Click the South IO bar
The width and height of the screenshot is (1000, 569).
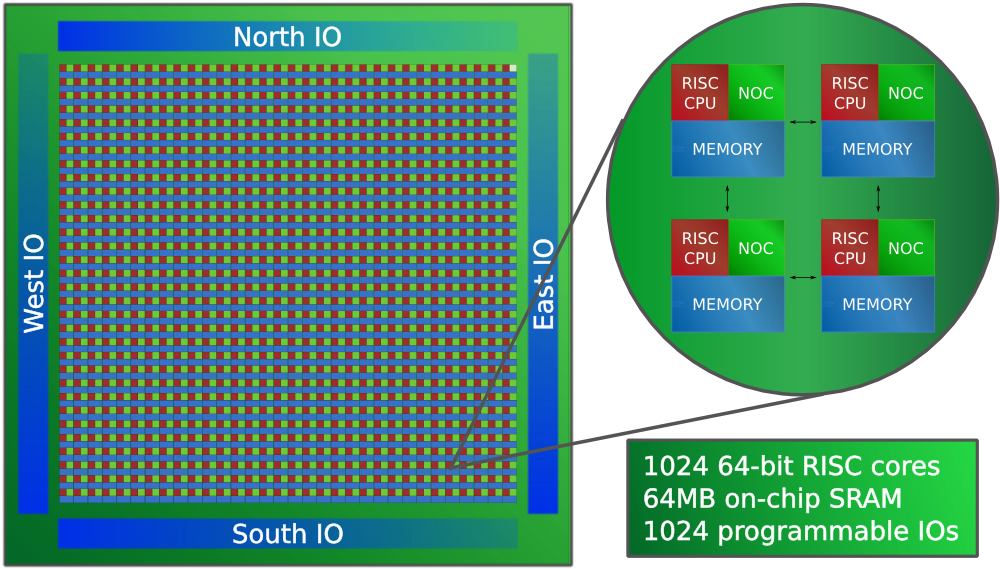(x=287, y=534)
